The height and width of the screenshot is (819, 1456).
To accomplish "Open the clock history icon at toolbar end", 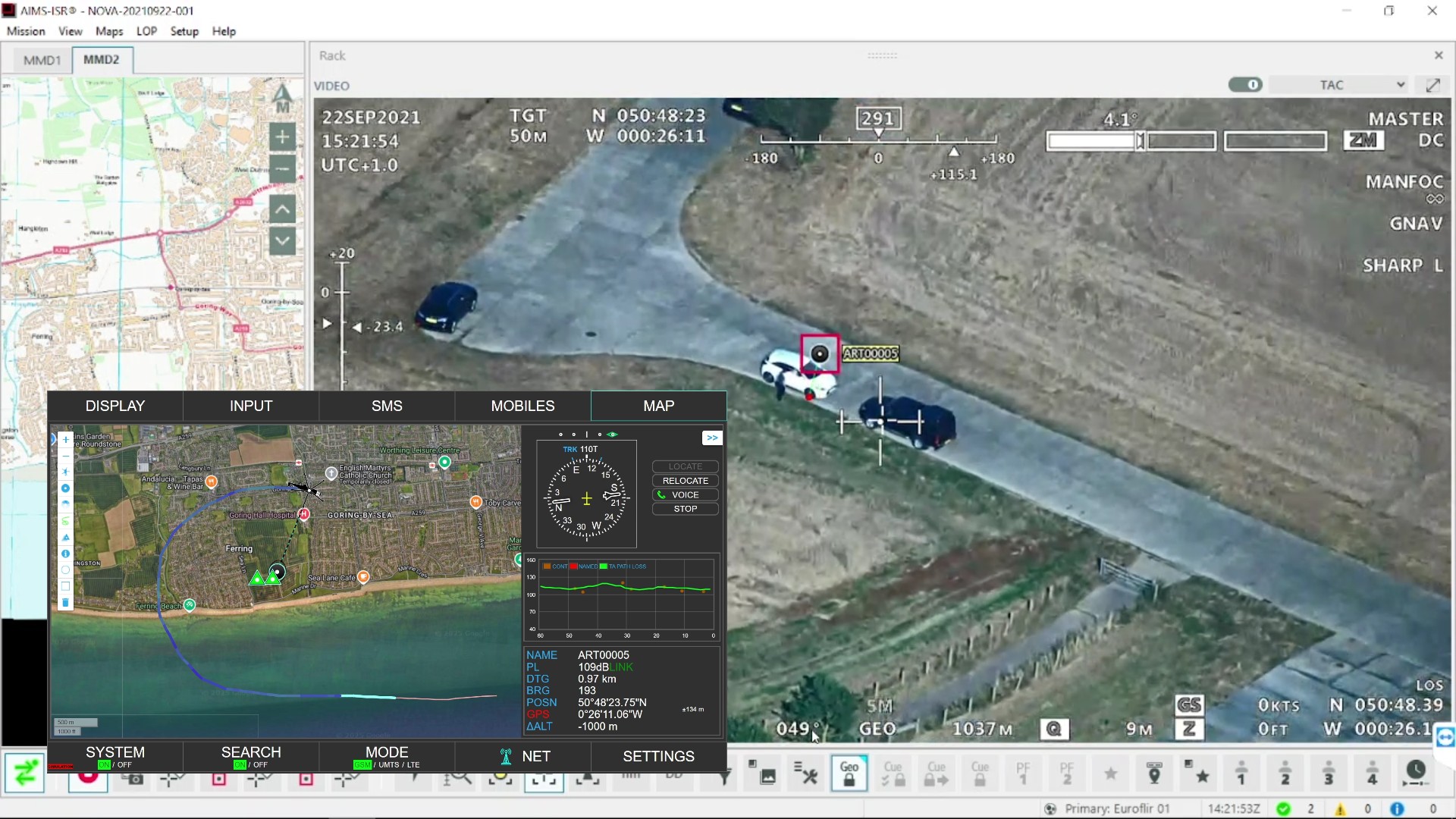I will pyautogui.click(x=1415, y=770).
